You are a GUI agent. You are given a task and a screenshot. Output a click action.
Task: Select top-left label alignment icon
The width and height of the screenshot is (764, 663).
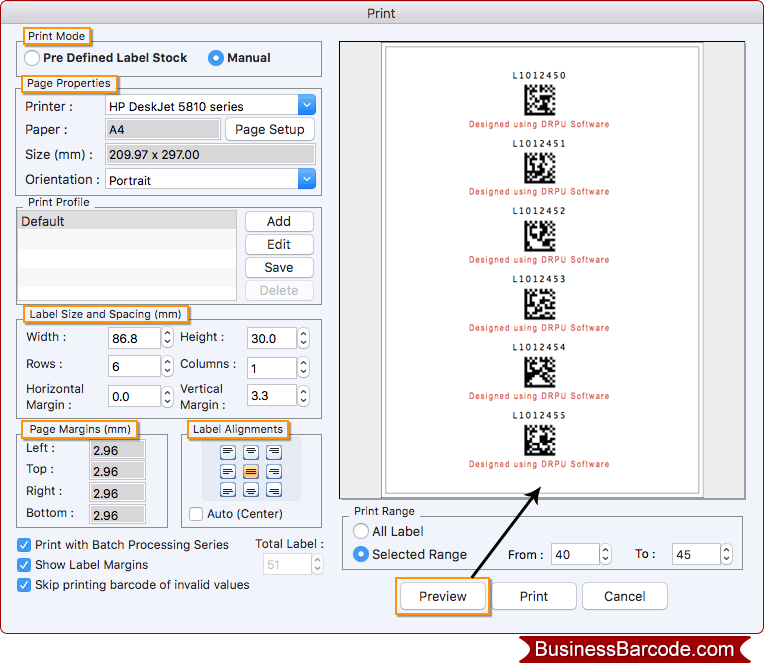coord(228,452)
